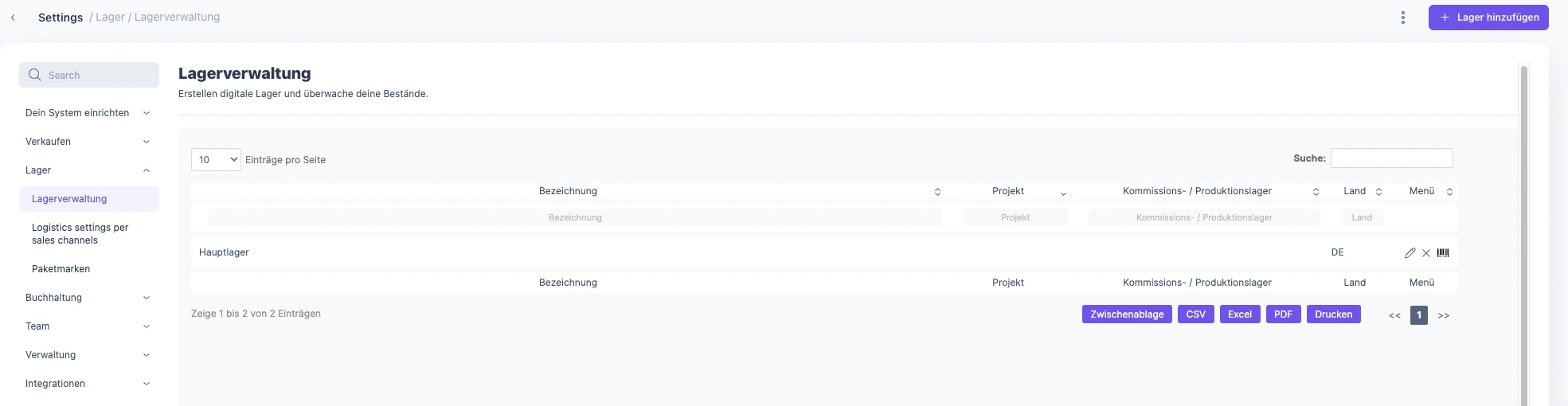Screen dimensions: 1568x406
Task: Open the entries per page dropdown
Action: pyautogui.click(x=216, y=160)
